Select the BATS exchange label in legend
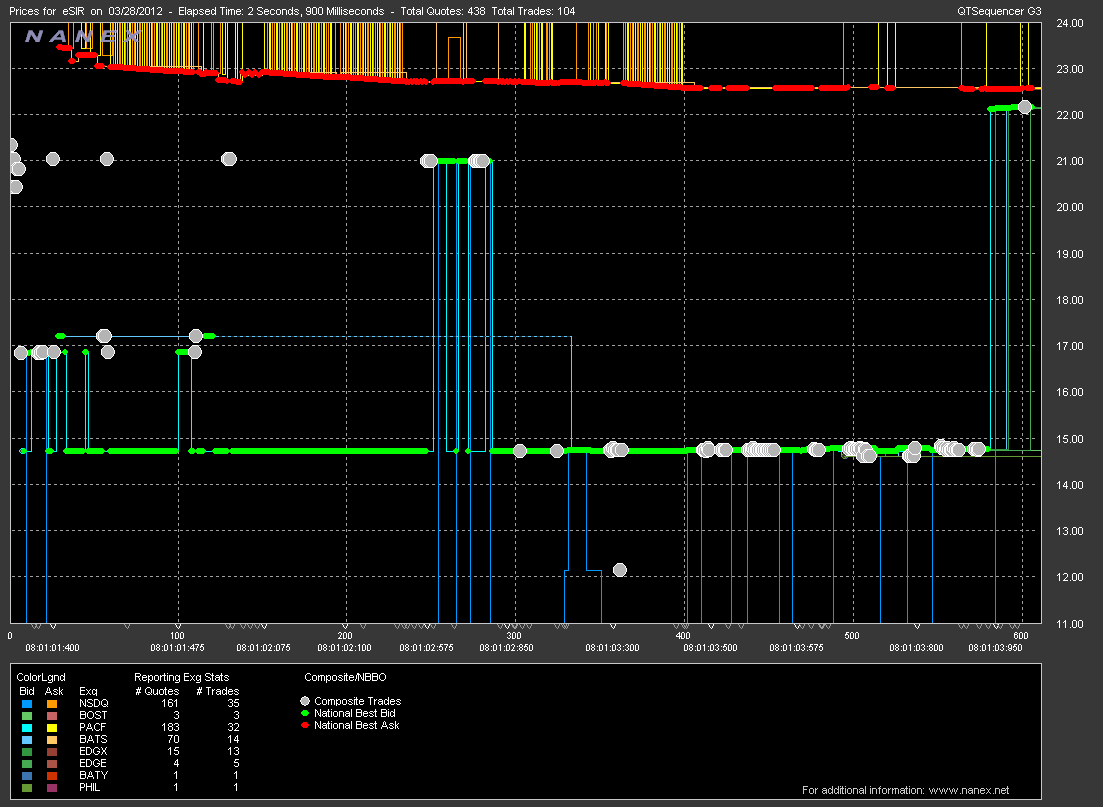 pos(93,739)
